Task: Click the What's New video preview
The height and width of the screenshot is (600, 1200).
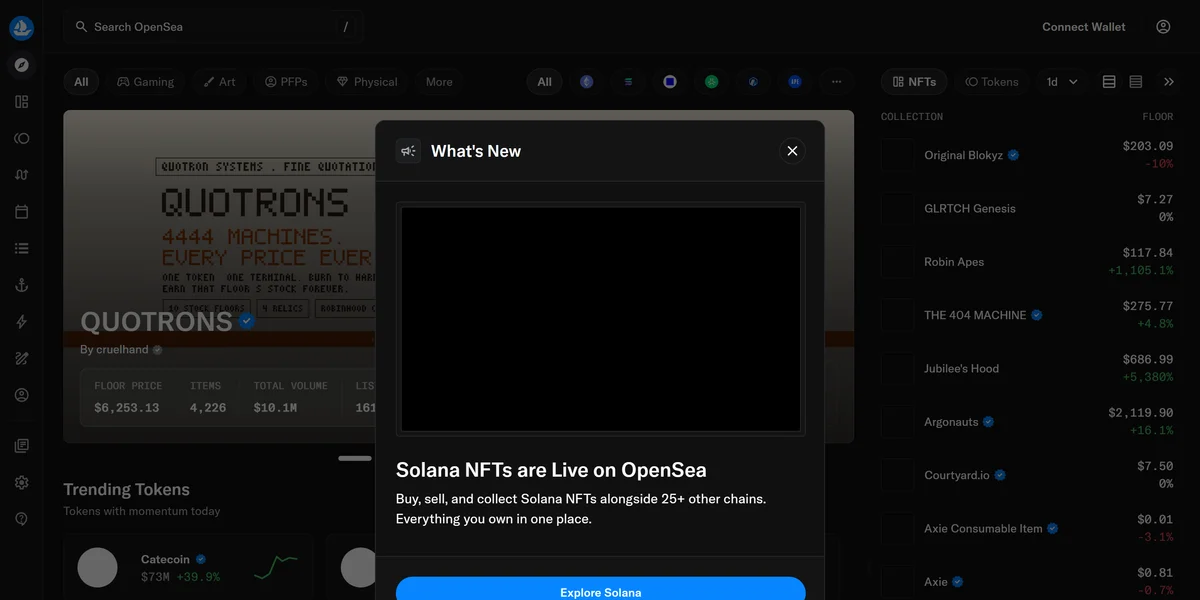Action: click(x=601, y=319)
